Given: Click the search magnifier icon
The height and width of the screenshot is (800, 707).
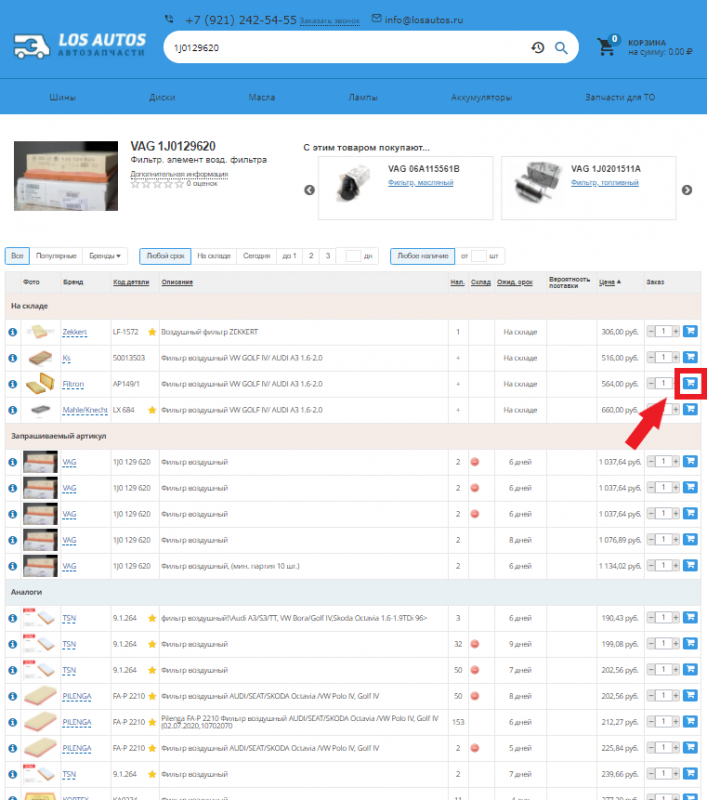Looking at the screenshot, I should click(561, 48).
